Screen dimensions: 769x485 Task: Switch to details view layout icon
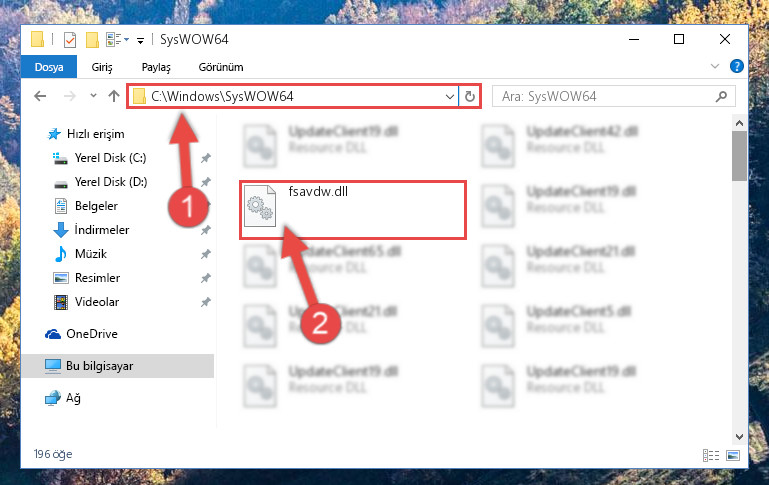(711, 456)
